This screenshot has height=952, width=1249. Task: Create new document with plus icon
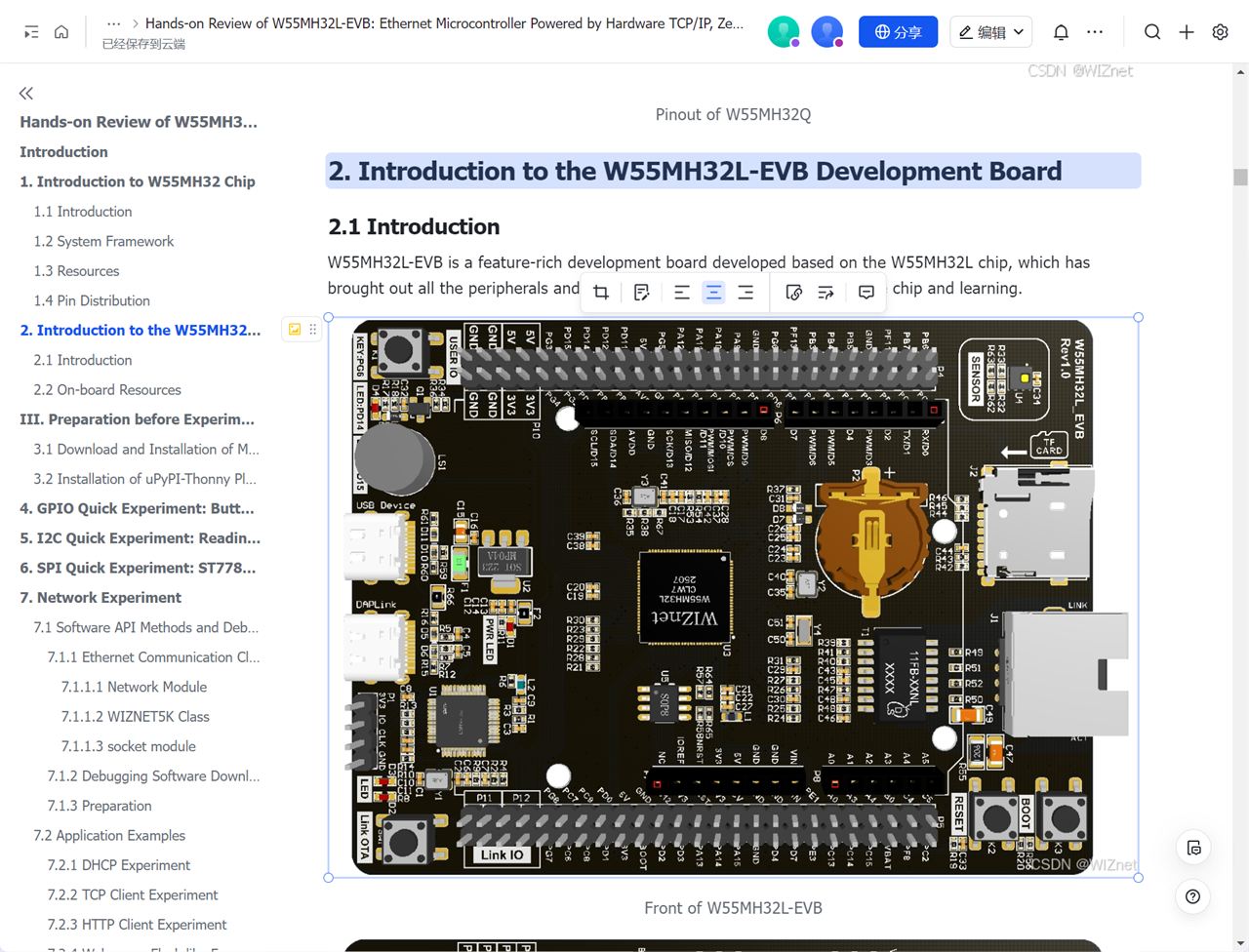pos(1187,32)
